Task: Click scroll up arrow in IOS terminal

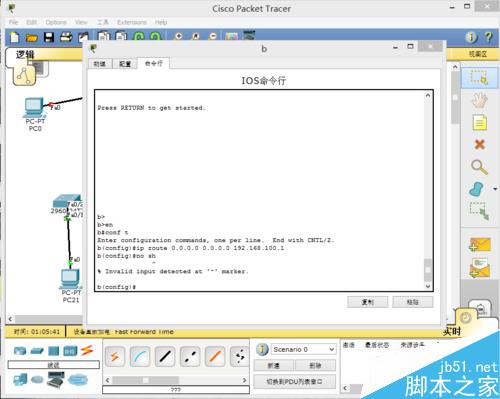Action: [x=428, y=96]
